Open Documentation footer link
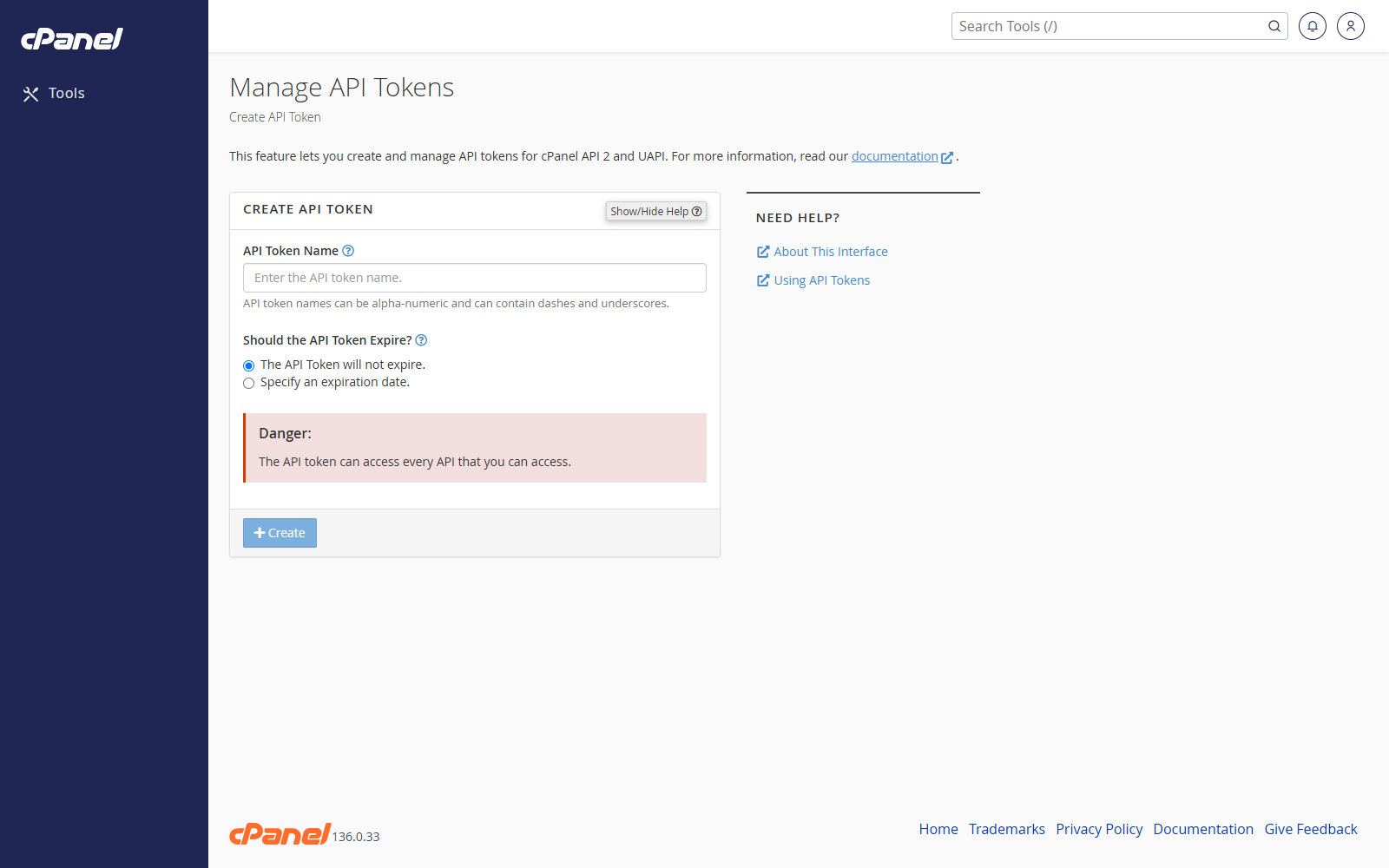The image size is (1389, 868). pos(1203,829)
